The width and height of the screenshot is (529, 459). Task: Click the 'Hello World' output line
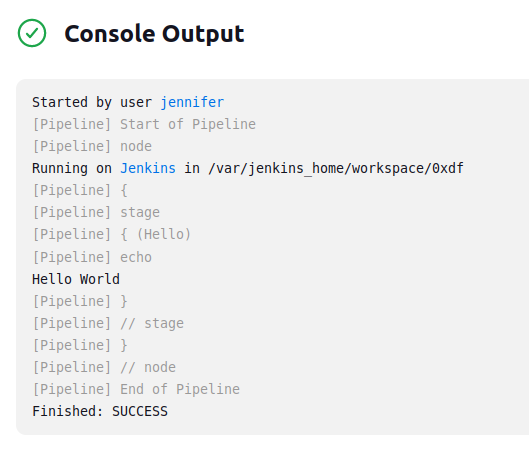coord(76,279)
